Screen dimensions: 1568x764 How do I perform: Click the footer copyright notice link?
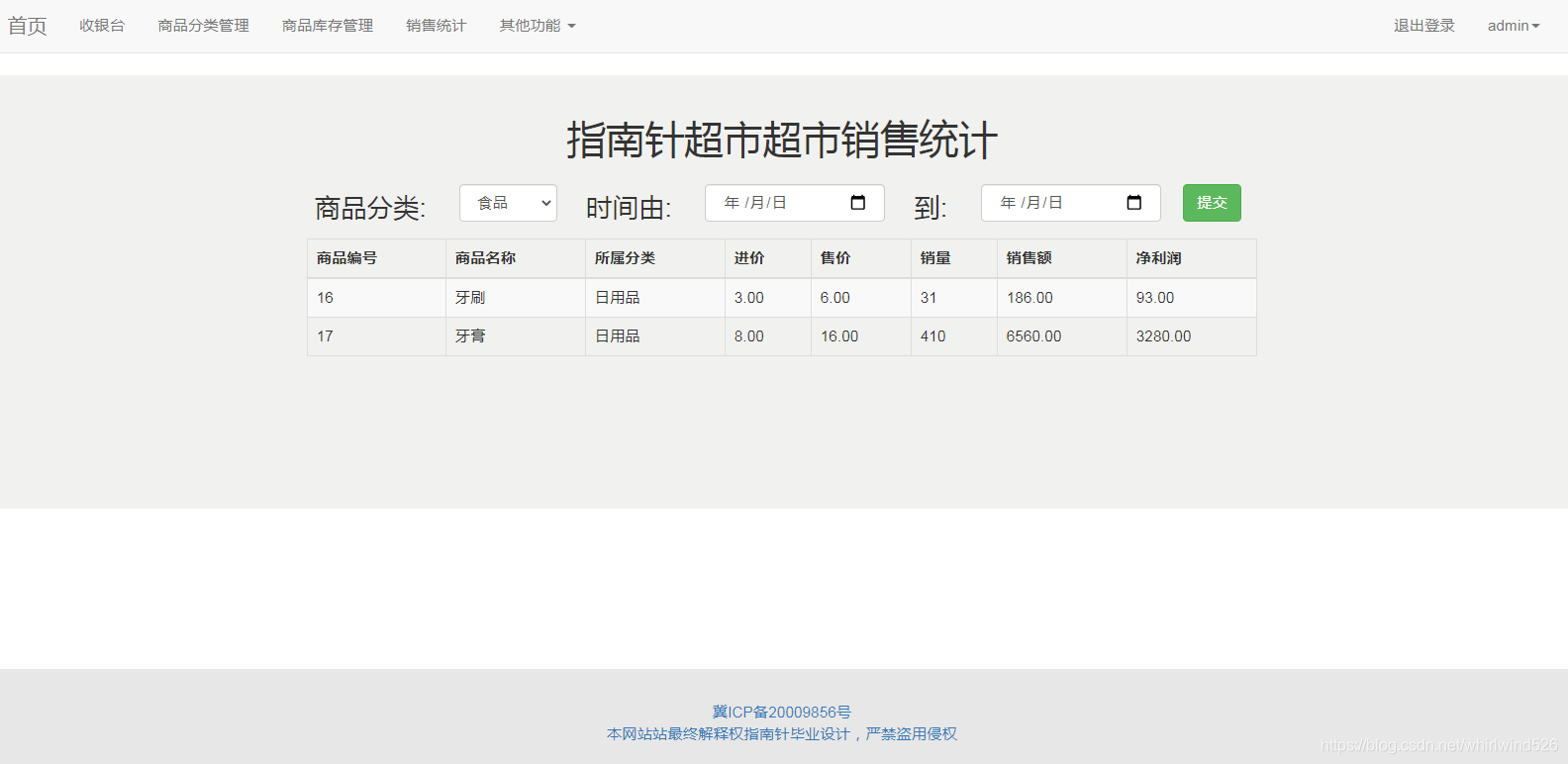[x=782, y=734]
